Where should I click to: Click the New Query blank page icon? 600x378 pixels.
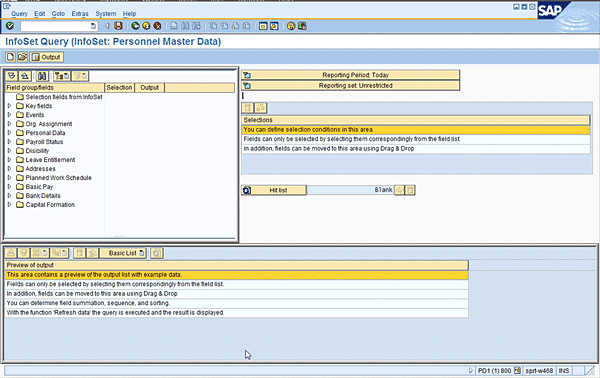pos(10,57)
